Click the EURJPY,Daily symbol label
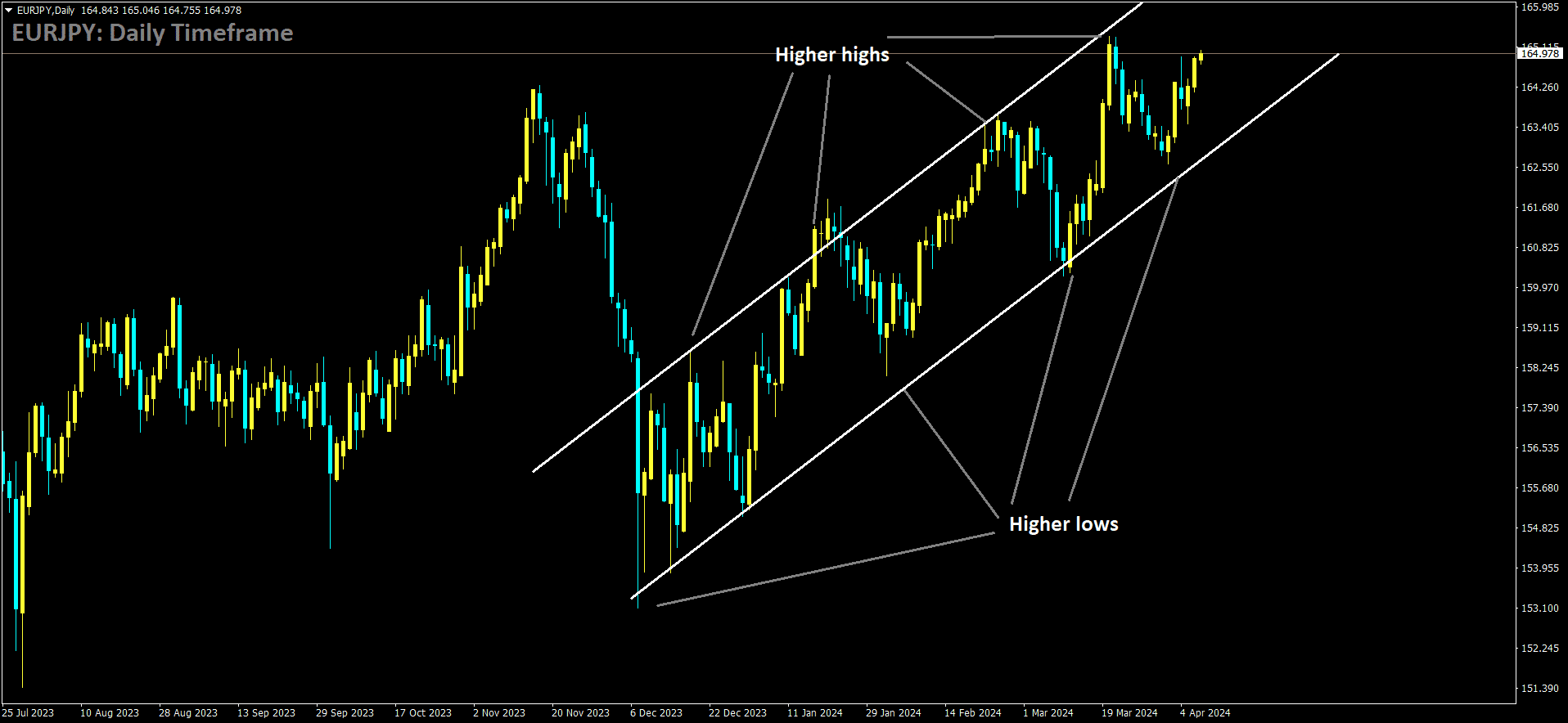The image size is (1568, 723). point(46,11)
